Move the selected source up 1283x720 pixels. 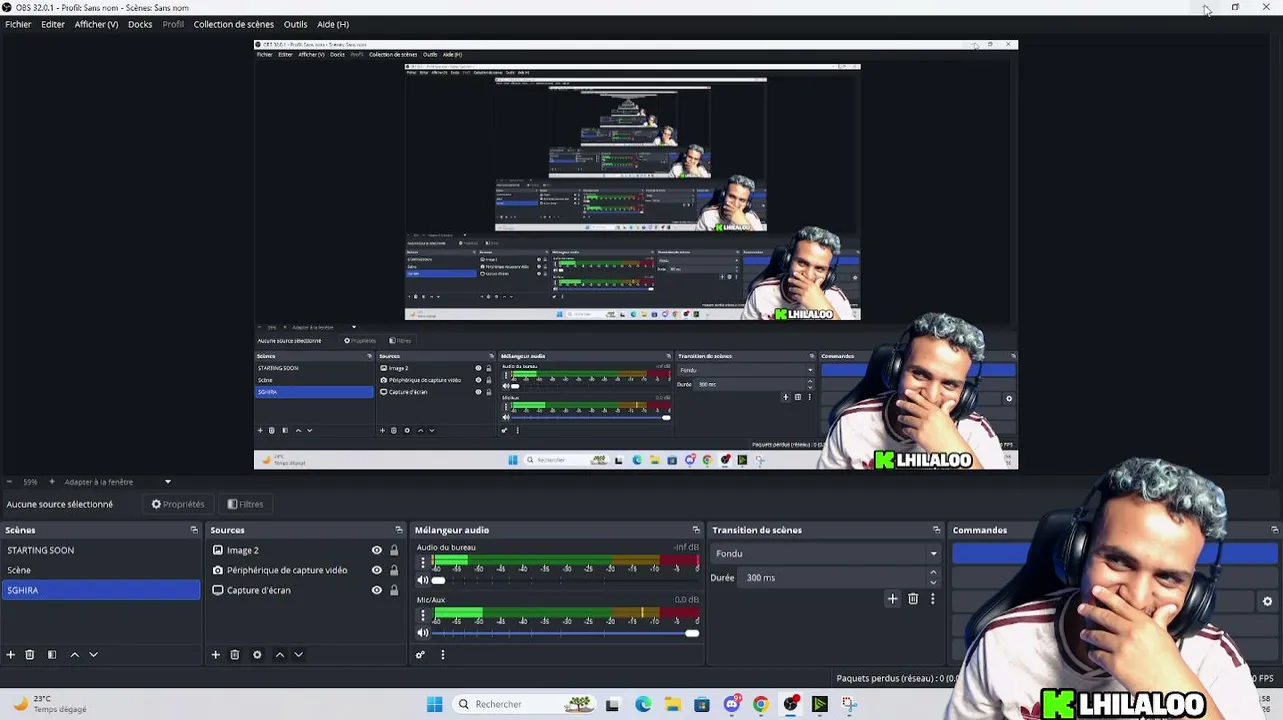[279, 655]
